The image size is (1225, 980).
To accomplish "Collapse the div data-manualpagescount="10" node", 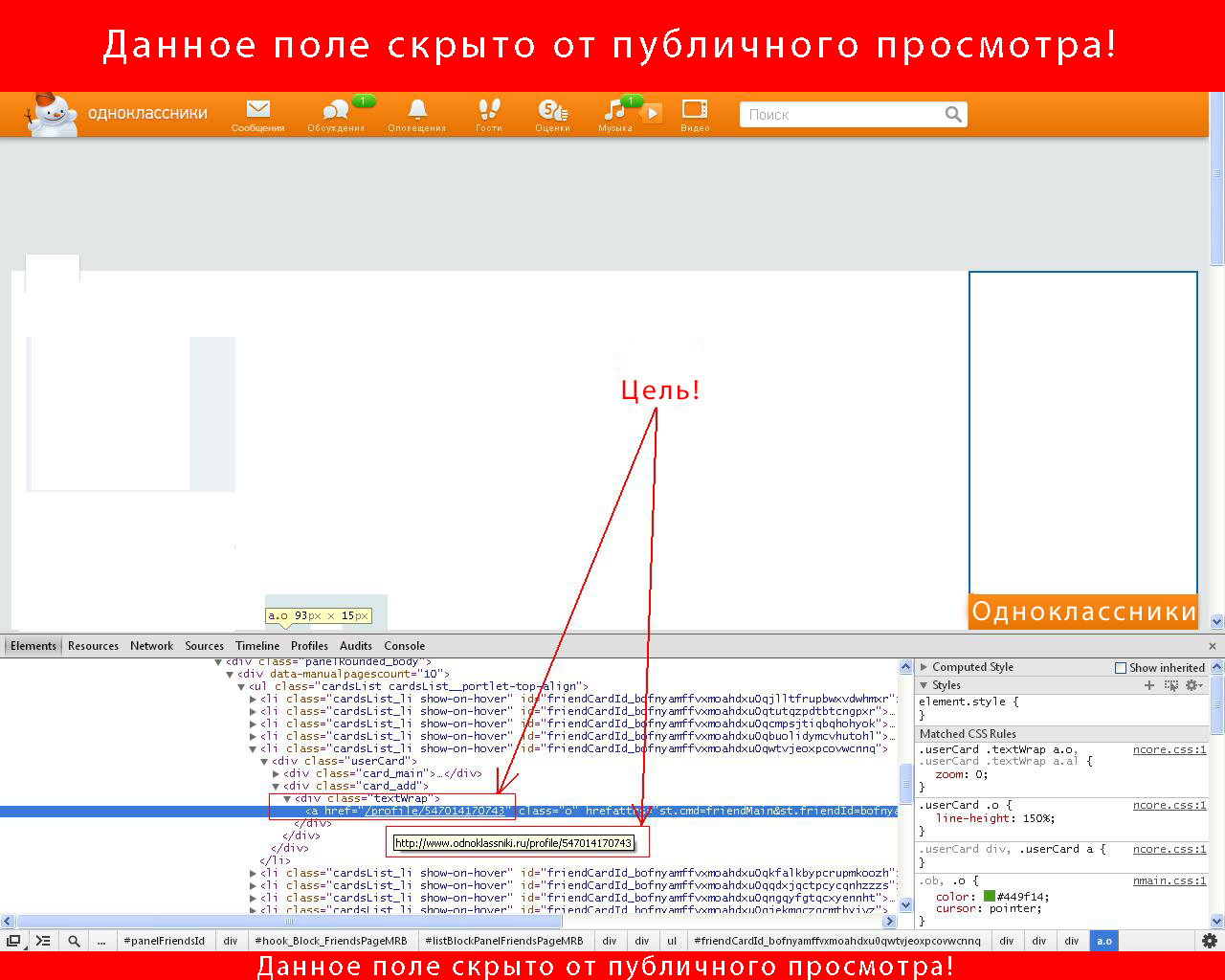I will 230,674.
